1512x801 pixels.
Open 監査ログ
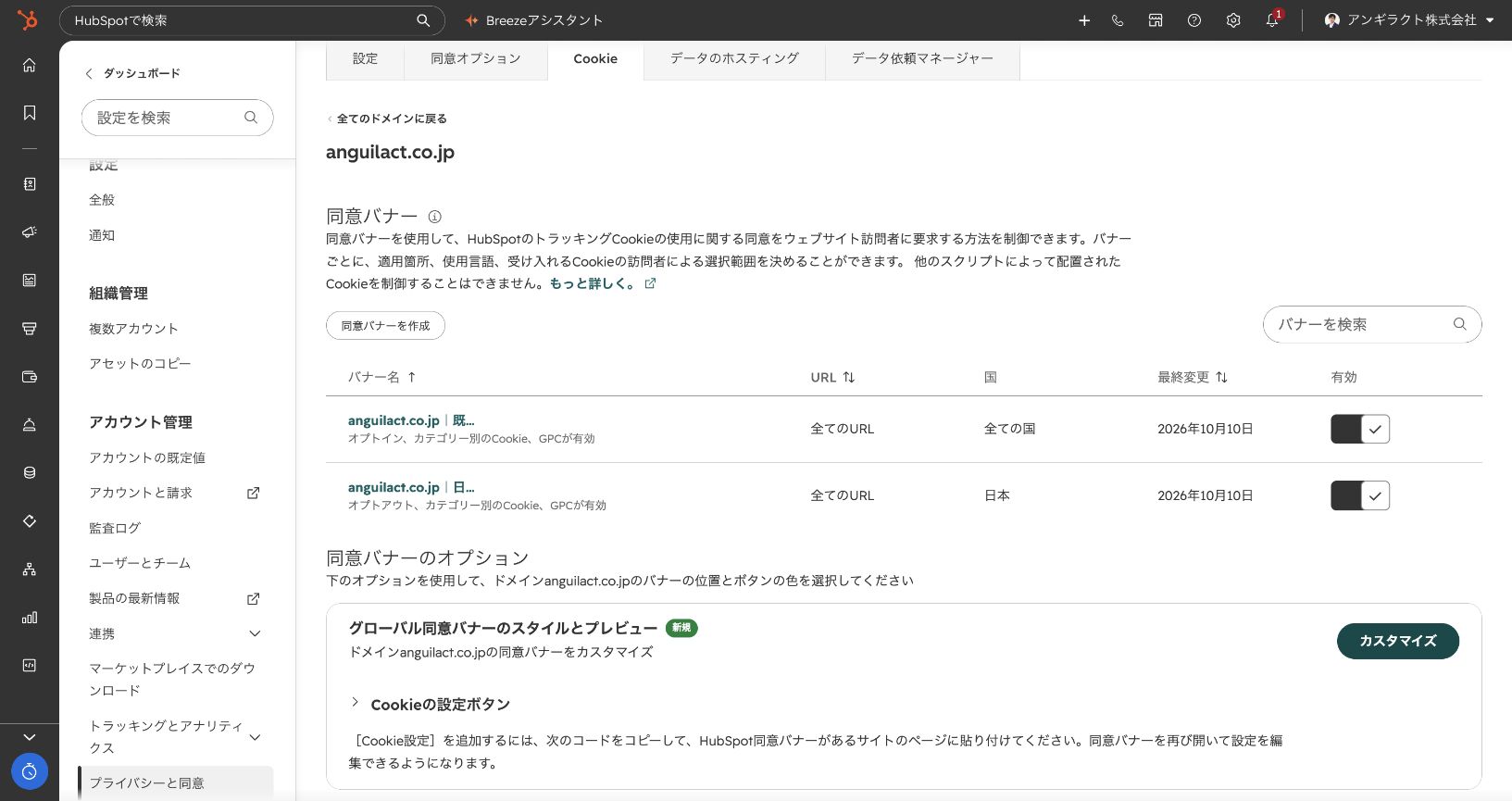[x=115, y=528]
